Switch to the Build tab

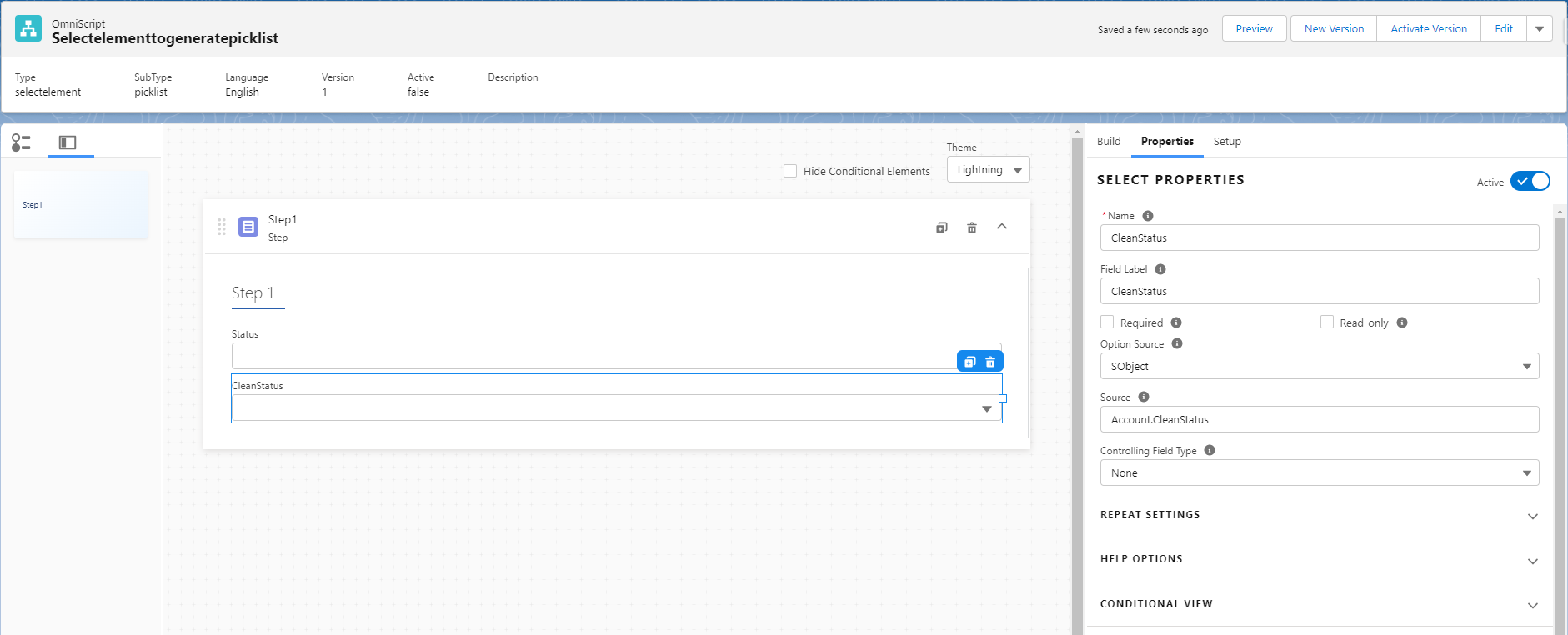1108,142
